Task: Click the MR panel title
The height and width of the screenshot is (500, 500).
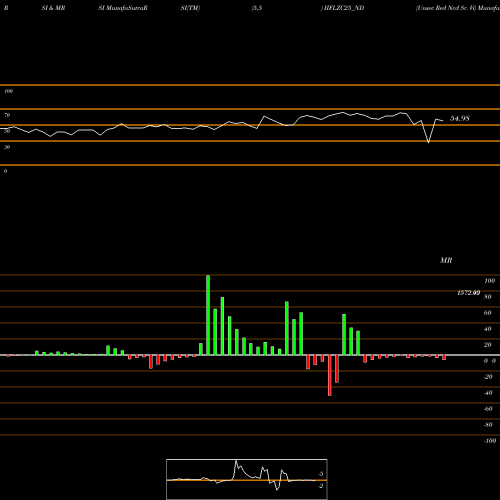Action: click(446, 260)
